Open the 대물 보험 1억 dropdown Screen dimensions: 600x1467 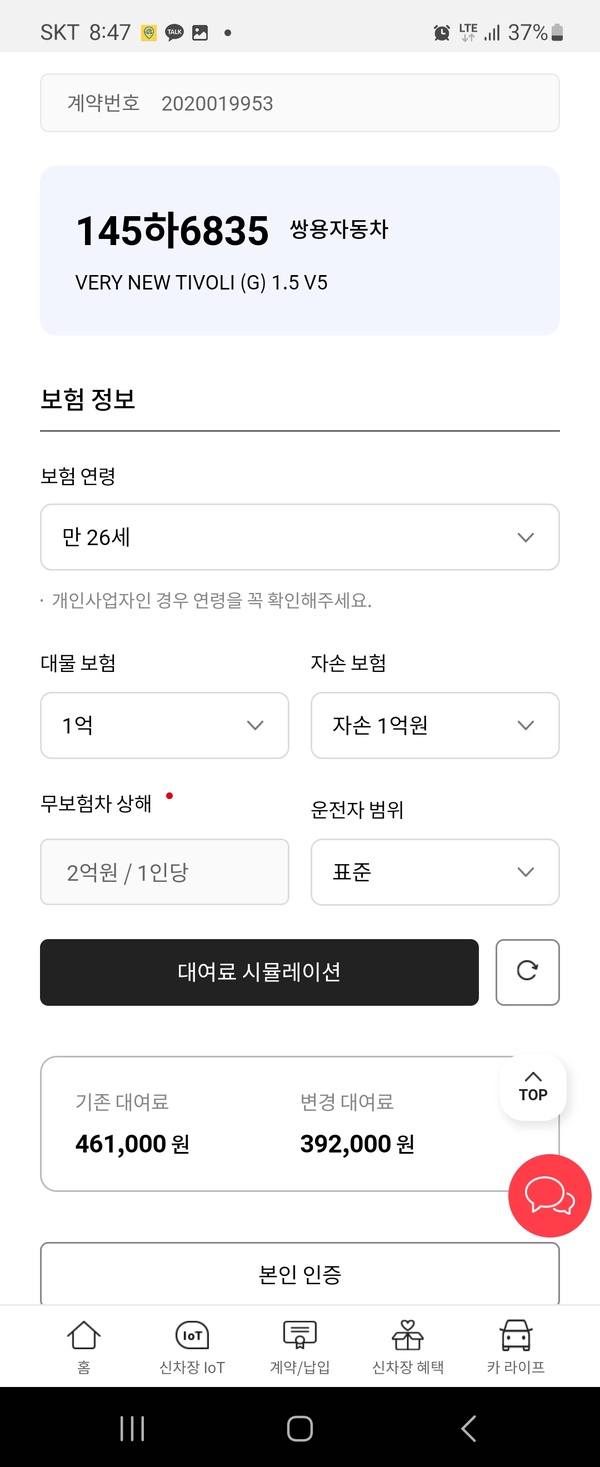tap(164, 725)
